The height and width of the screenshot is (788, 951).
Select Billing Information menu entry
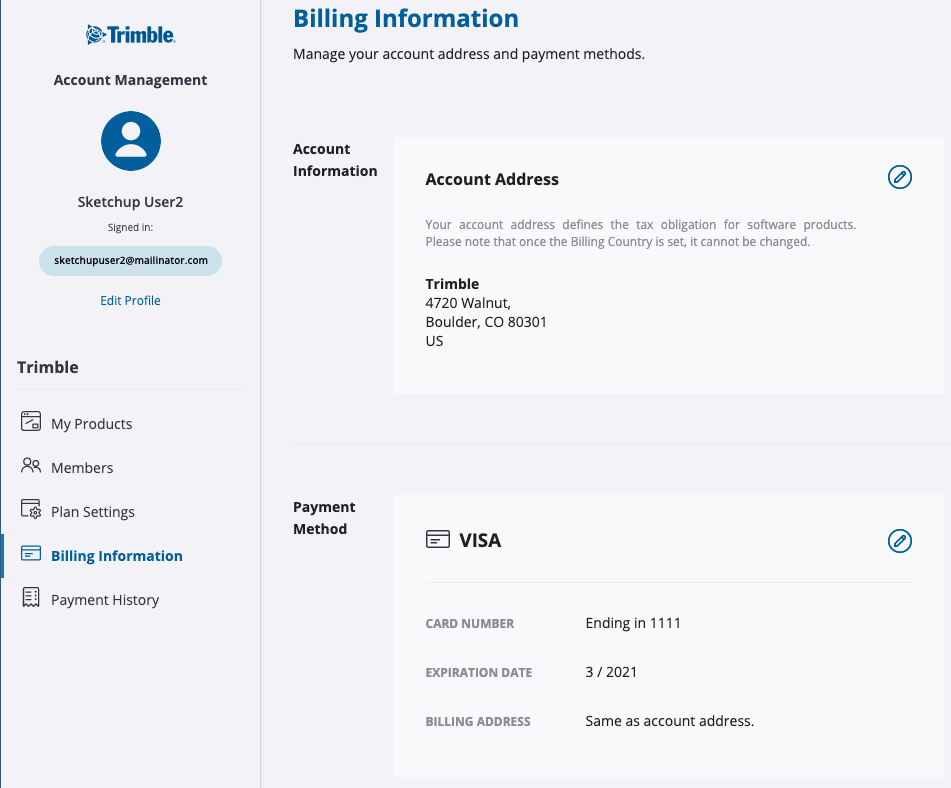coord(116,556)
